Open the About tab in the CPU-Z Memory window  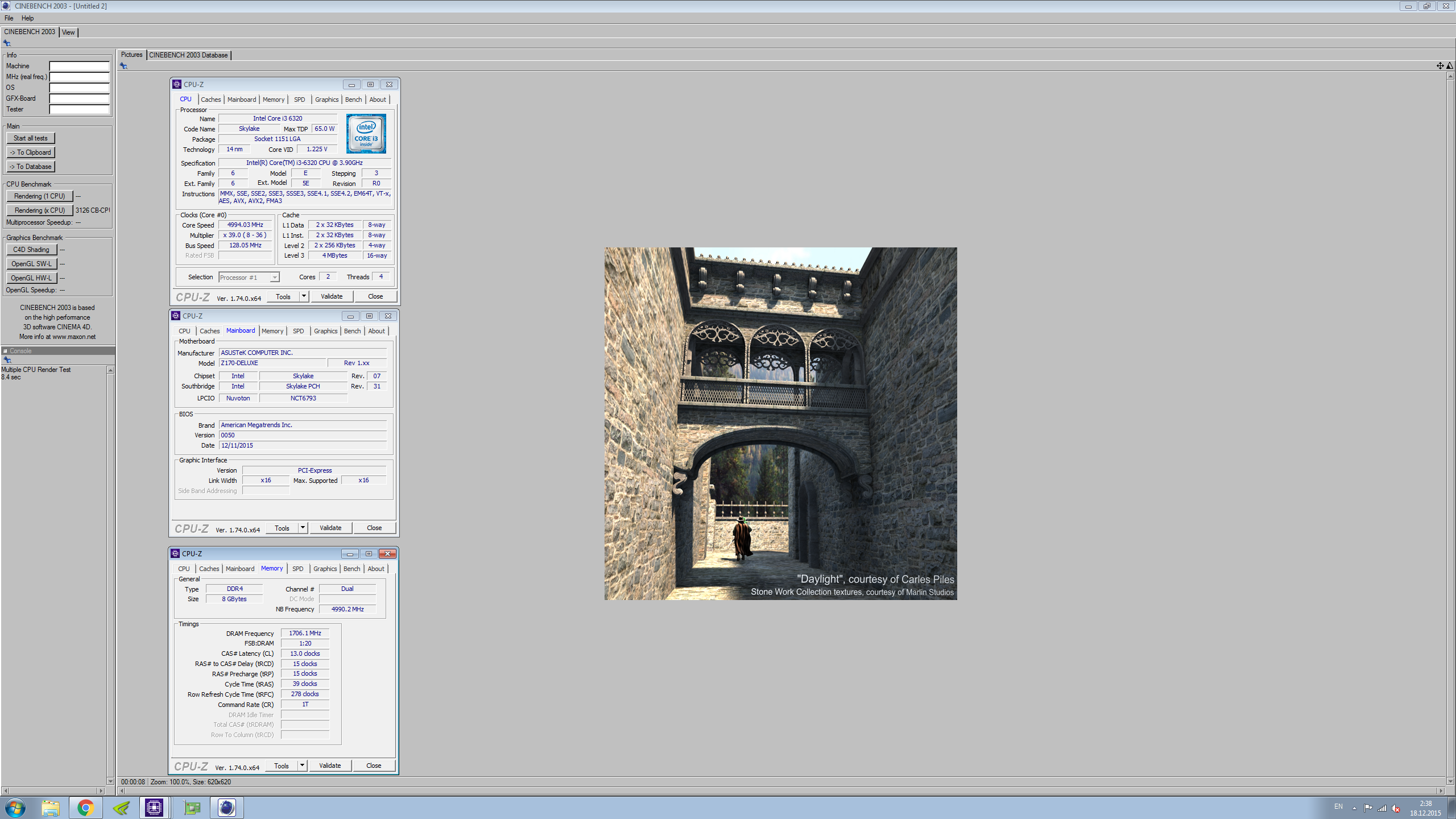pyautogui.click(x=375, y=569)
